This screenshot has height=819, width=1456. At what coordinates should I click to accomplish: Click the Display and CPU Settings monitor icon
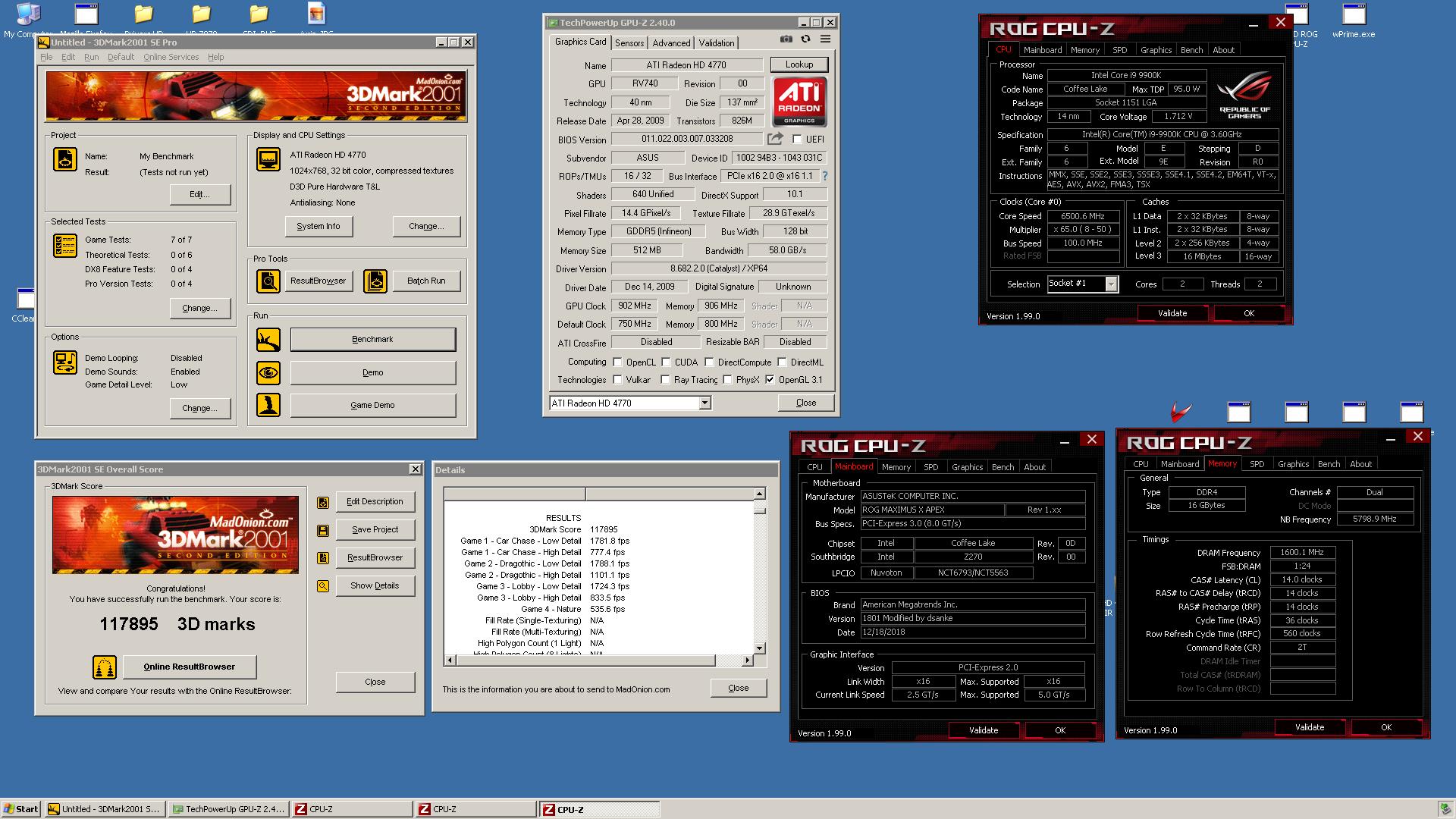click(x=268, y=159)
